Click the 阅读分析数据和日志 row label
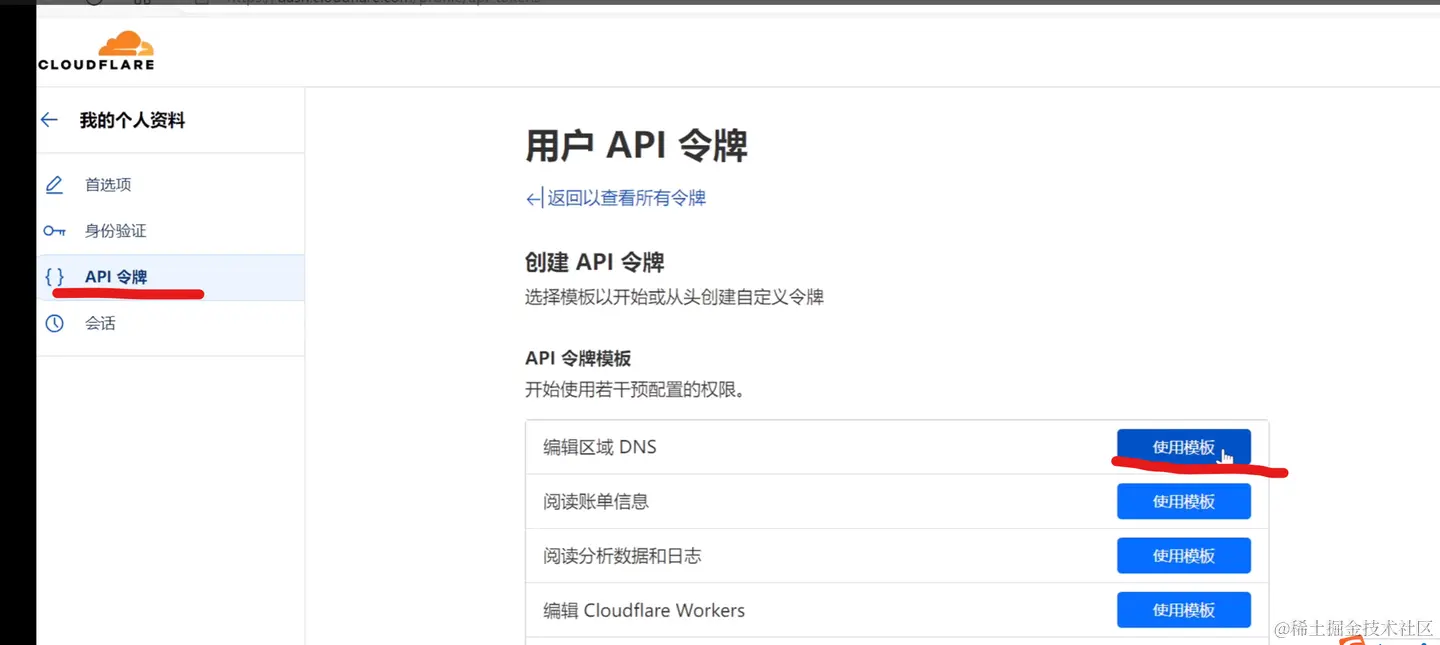The width and height of the screenshot is (1440, 645). [x=622, y=555]
